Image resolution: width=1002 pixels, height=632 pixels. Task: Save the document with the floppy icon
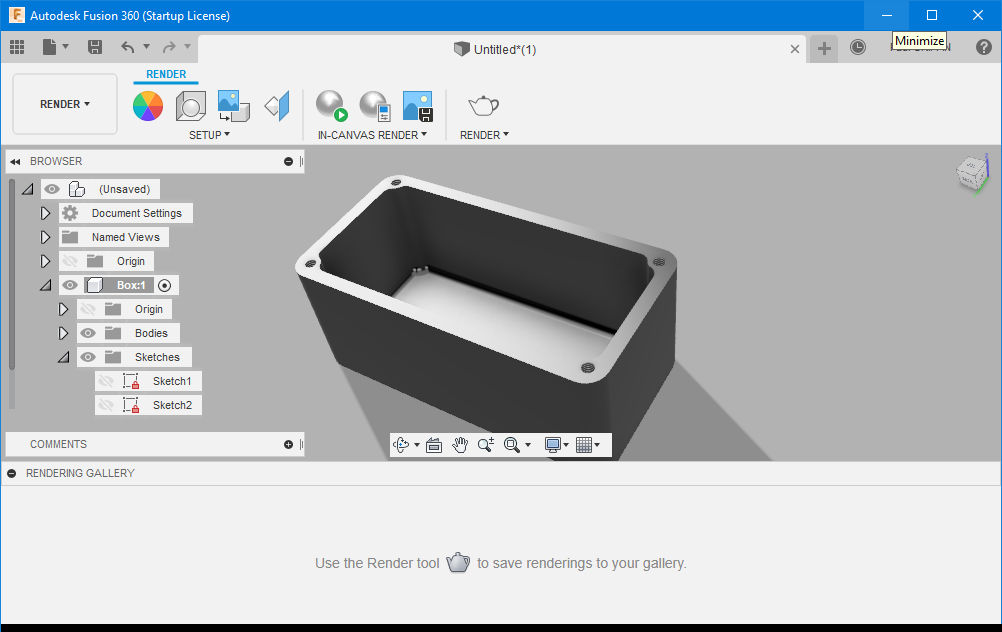95,47
